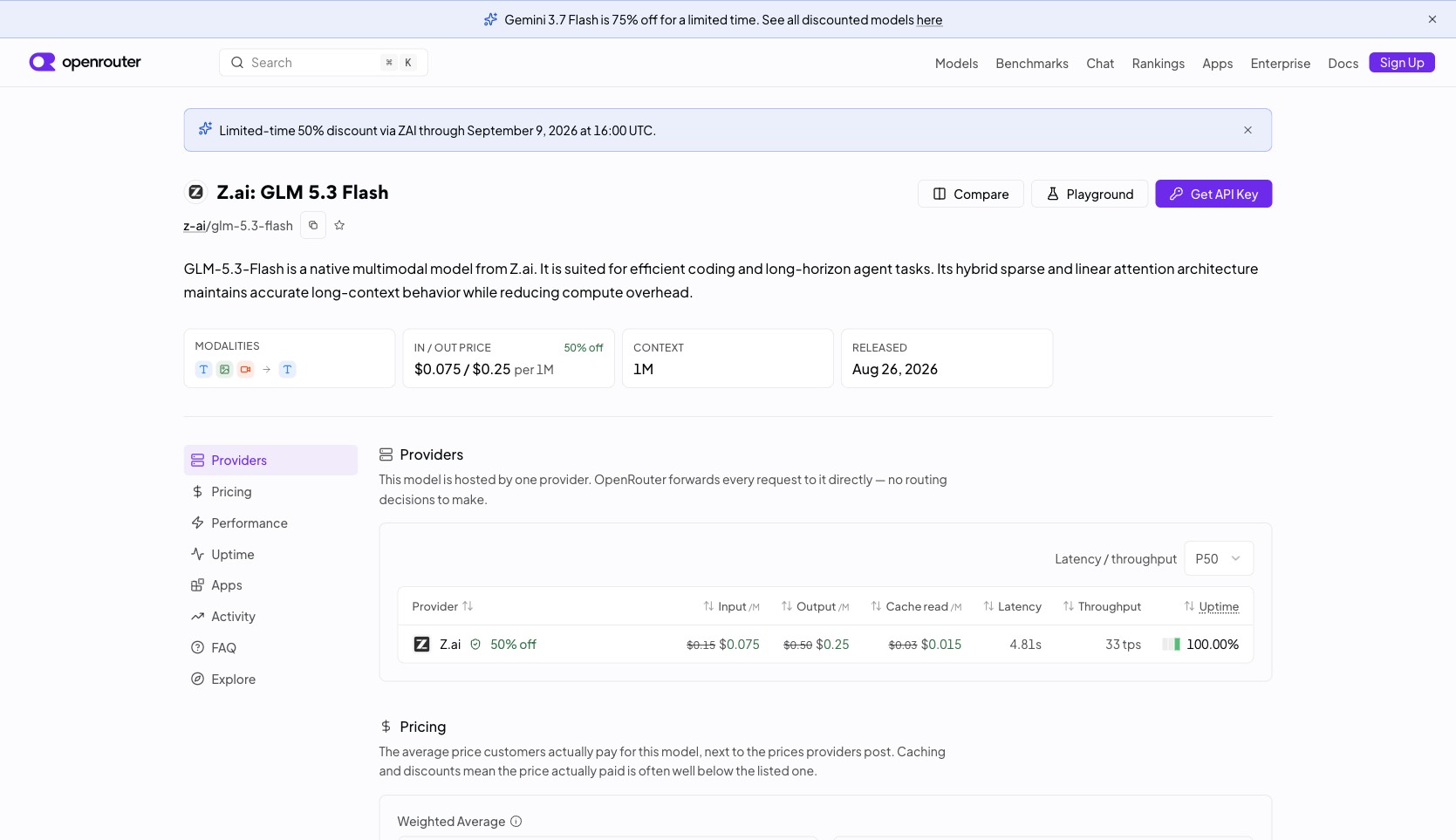Click the text output modality icon
Viewport: 1456px width, 840px height.
point(287,369)
